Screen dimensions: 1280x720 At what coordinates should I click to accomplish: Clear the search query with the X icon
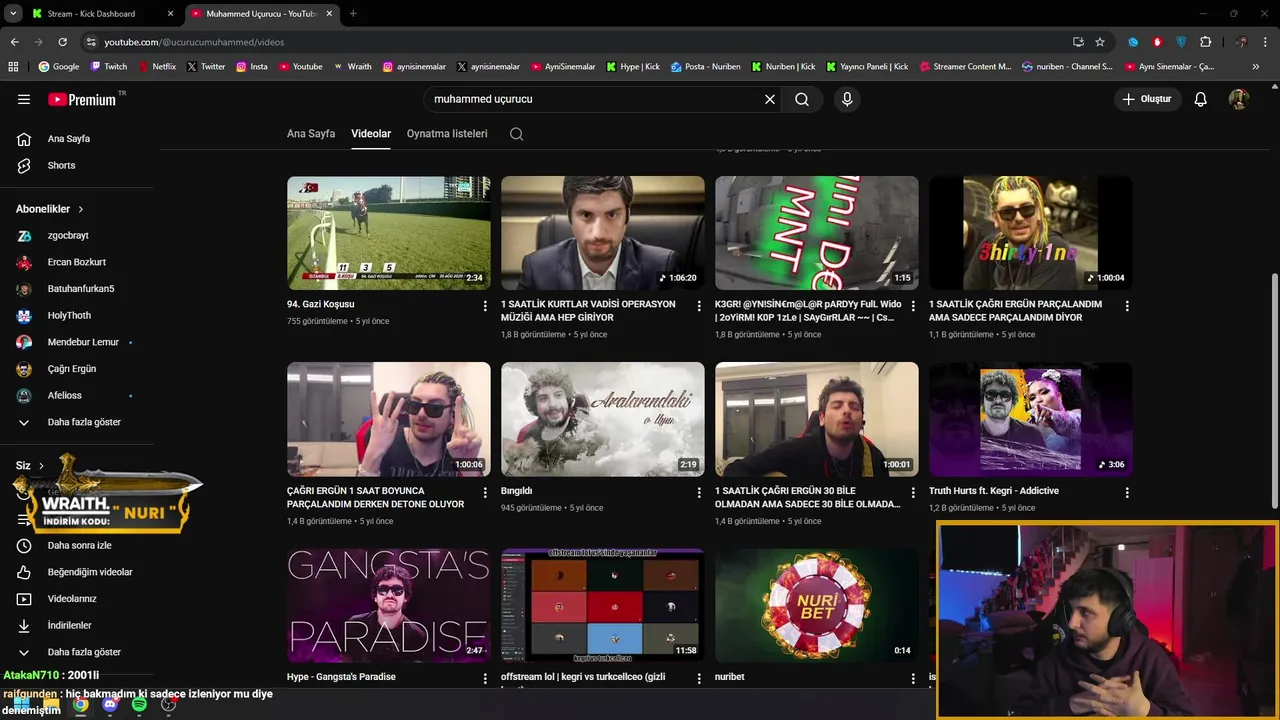pos(770,99)
